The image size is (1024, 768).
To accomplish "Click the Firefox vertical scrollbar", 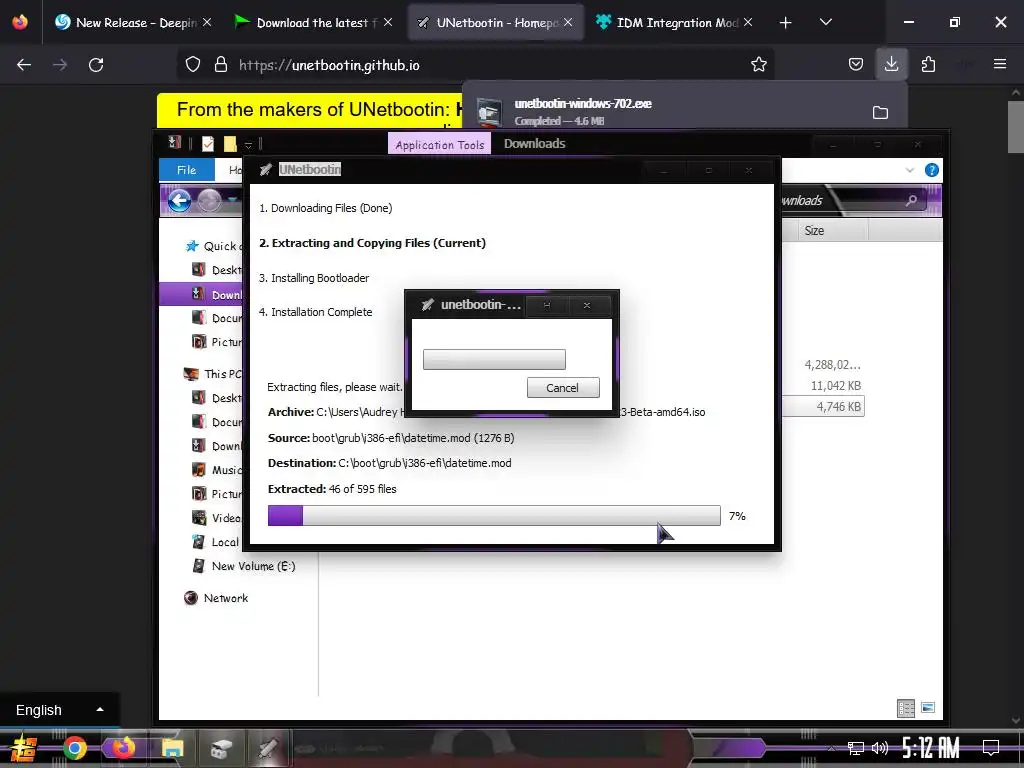I will [x=1016, y=127].
